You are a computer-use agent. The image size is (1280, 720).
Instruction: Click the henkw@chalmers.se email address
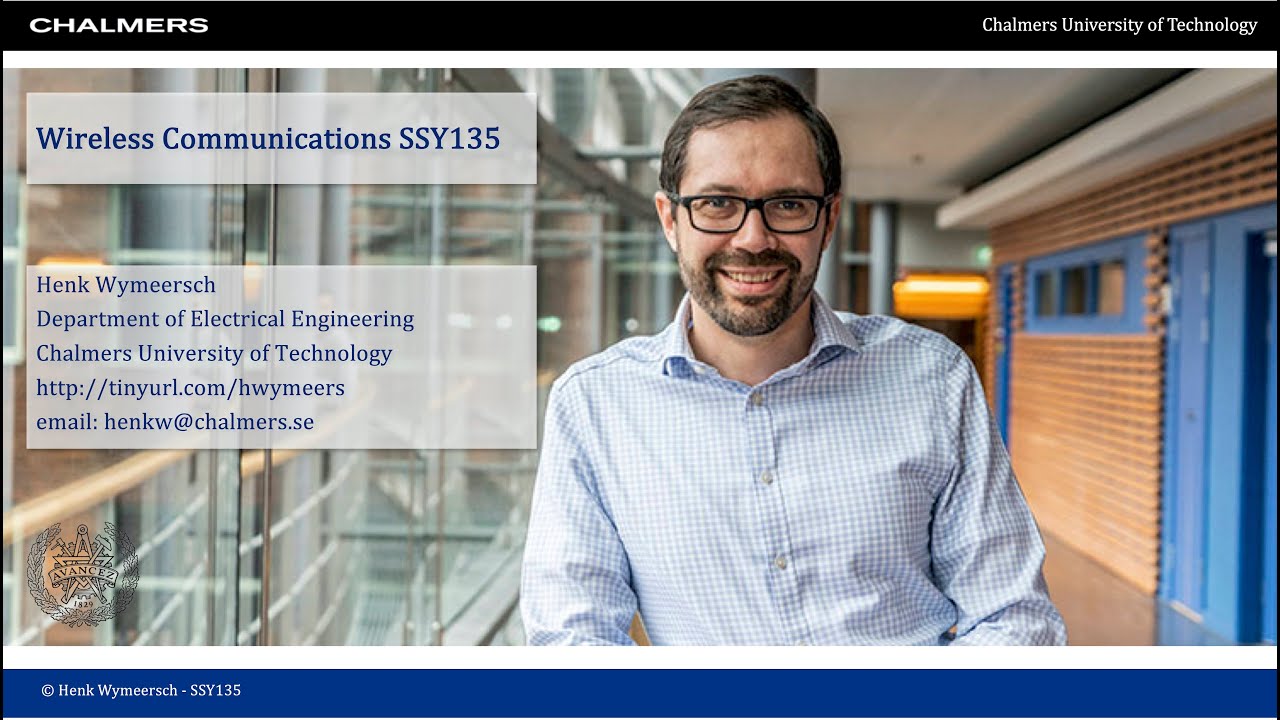tap(209, 422)
